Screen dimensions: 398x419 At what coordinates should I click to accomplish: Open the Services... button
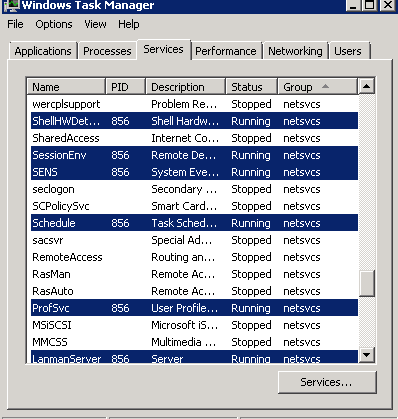(327, 382)
